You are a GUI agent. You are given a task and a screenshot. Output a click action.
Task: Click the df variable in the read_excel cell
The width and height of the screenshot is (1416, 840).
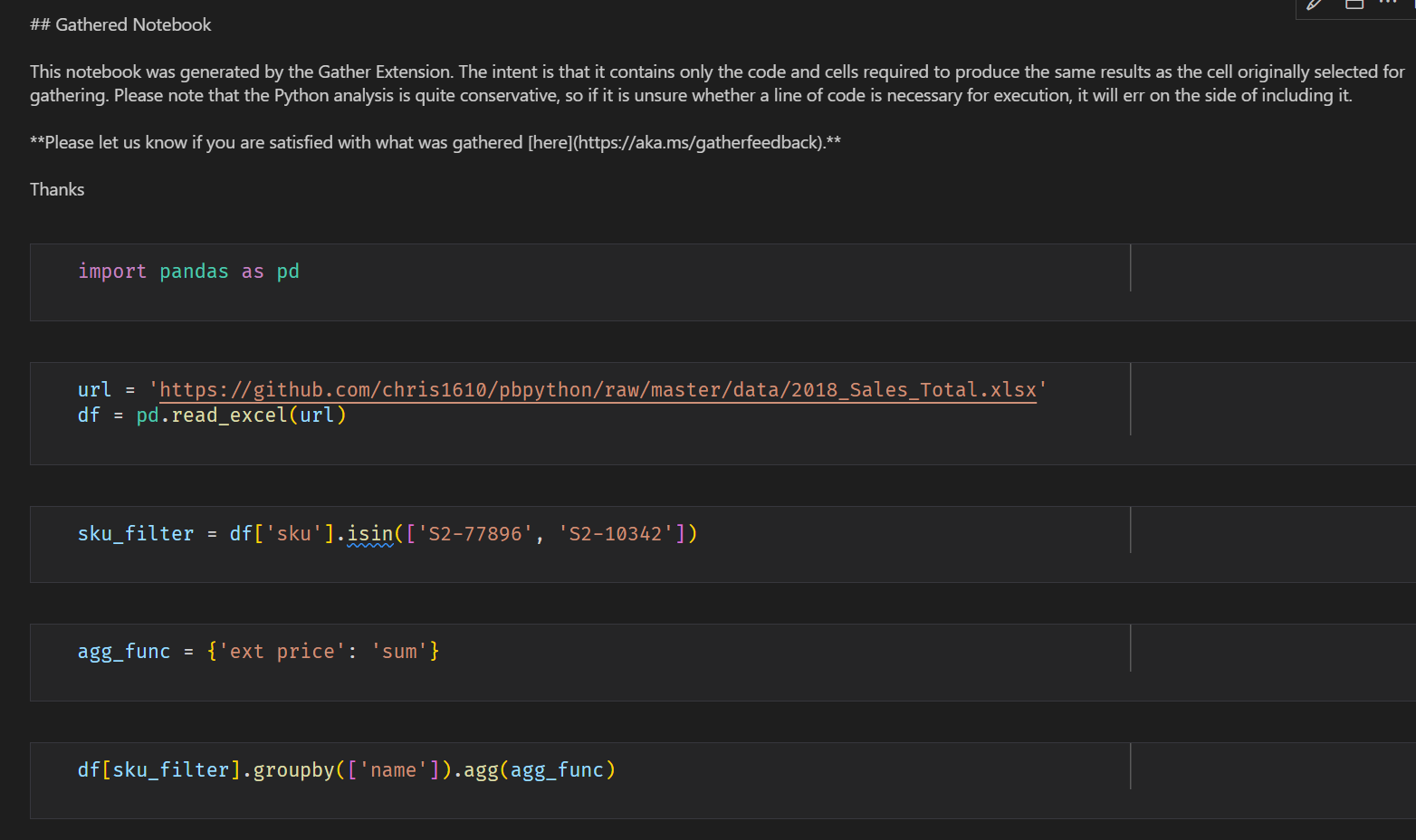87,415
